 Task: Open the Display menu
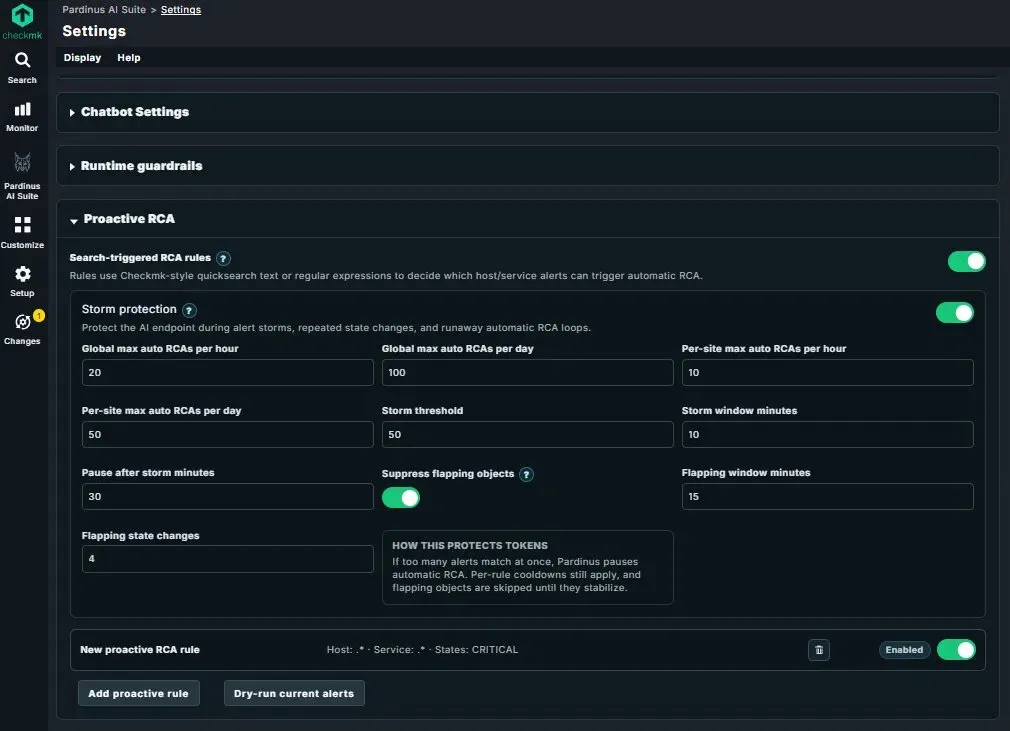pyautogui.click(x=82, y=57)
